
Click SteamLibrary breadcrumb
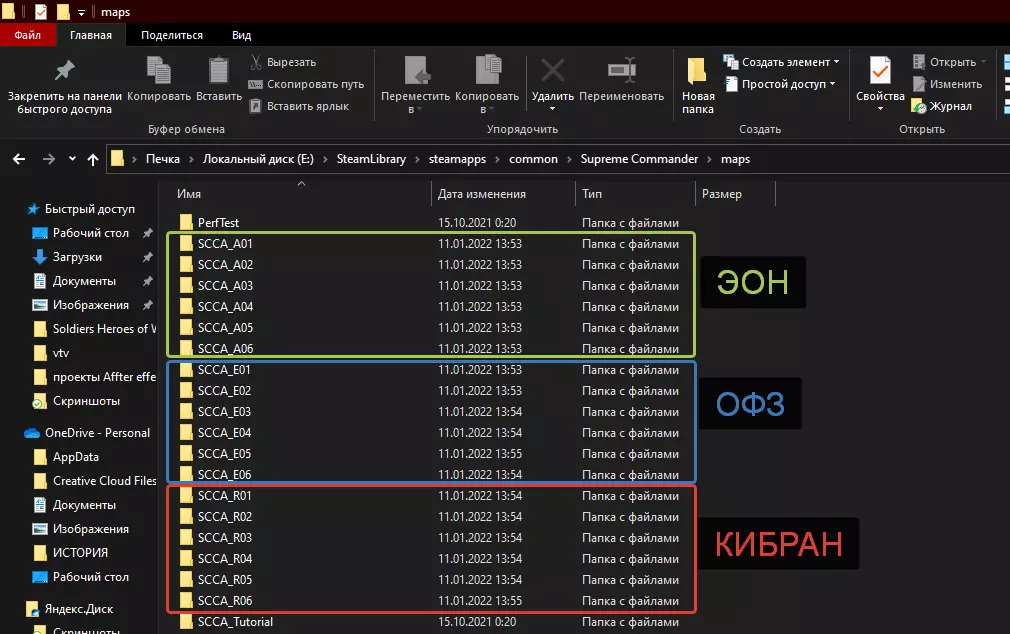(x=371, y=158)
